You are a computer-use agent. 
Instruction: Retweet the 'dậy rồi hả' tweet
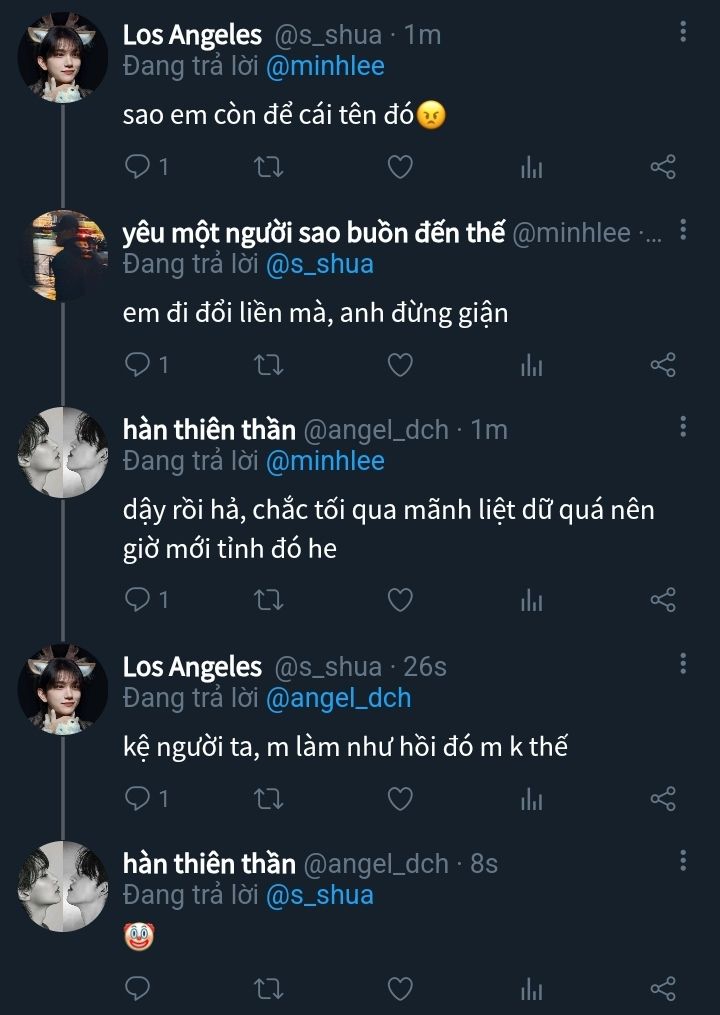click(x=269, y=599)
